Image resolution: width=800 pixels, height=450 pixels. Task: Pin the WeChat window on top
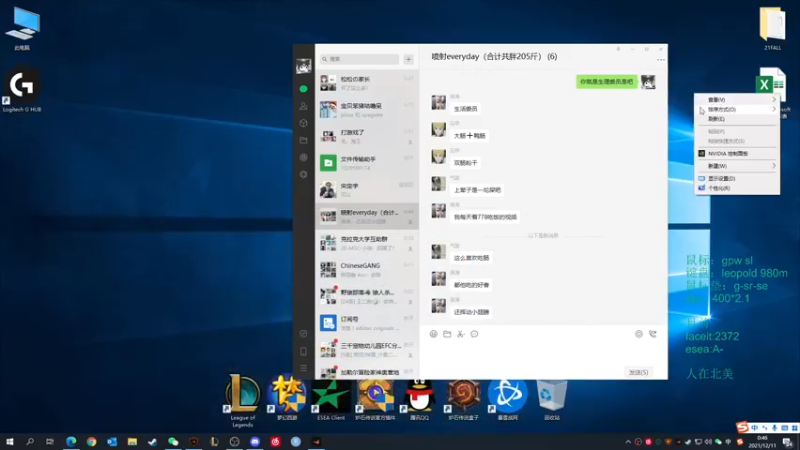point(618,49)
